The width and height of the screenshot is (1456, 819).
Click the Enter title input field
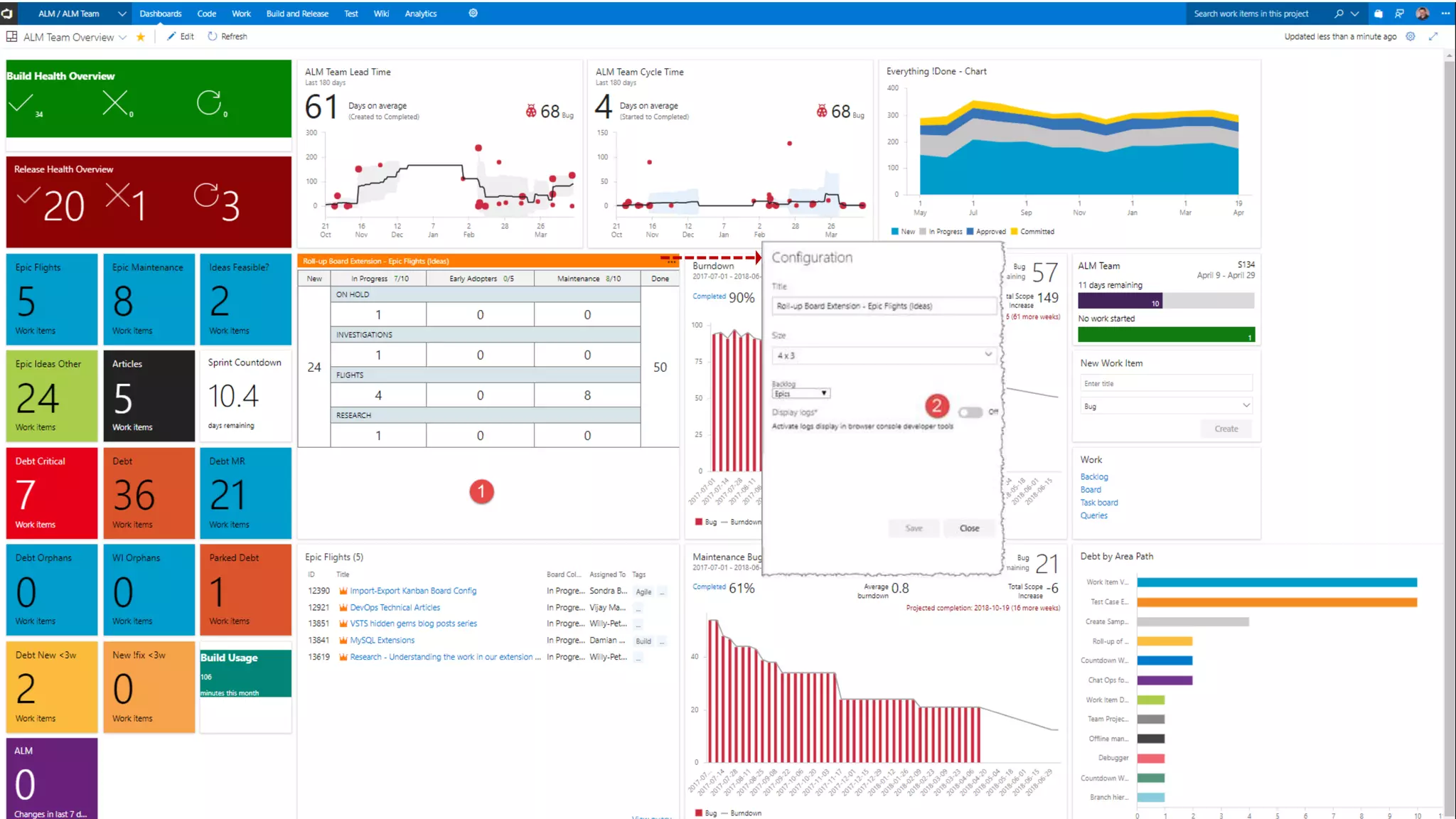(1165, 383)
